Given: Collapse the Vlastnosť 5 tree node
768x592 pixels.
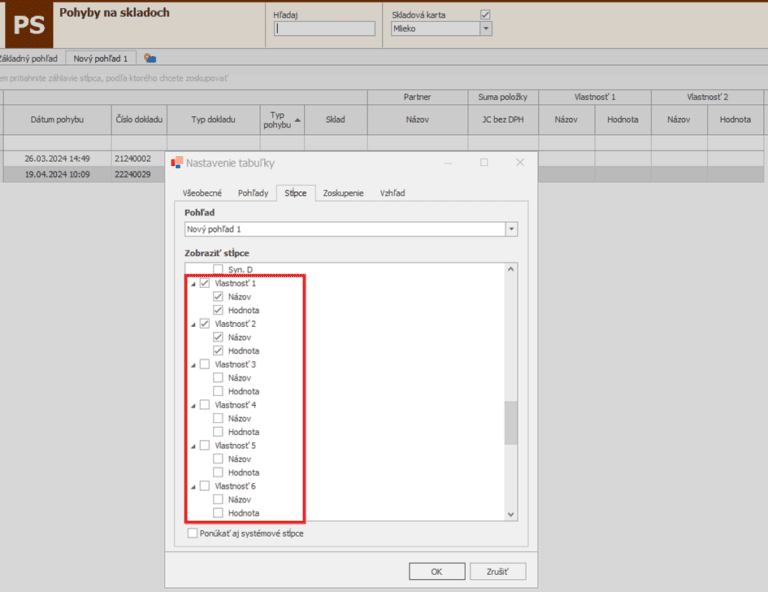Looking at the screenshot, I should (192, 446).
